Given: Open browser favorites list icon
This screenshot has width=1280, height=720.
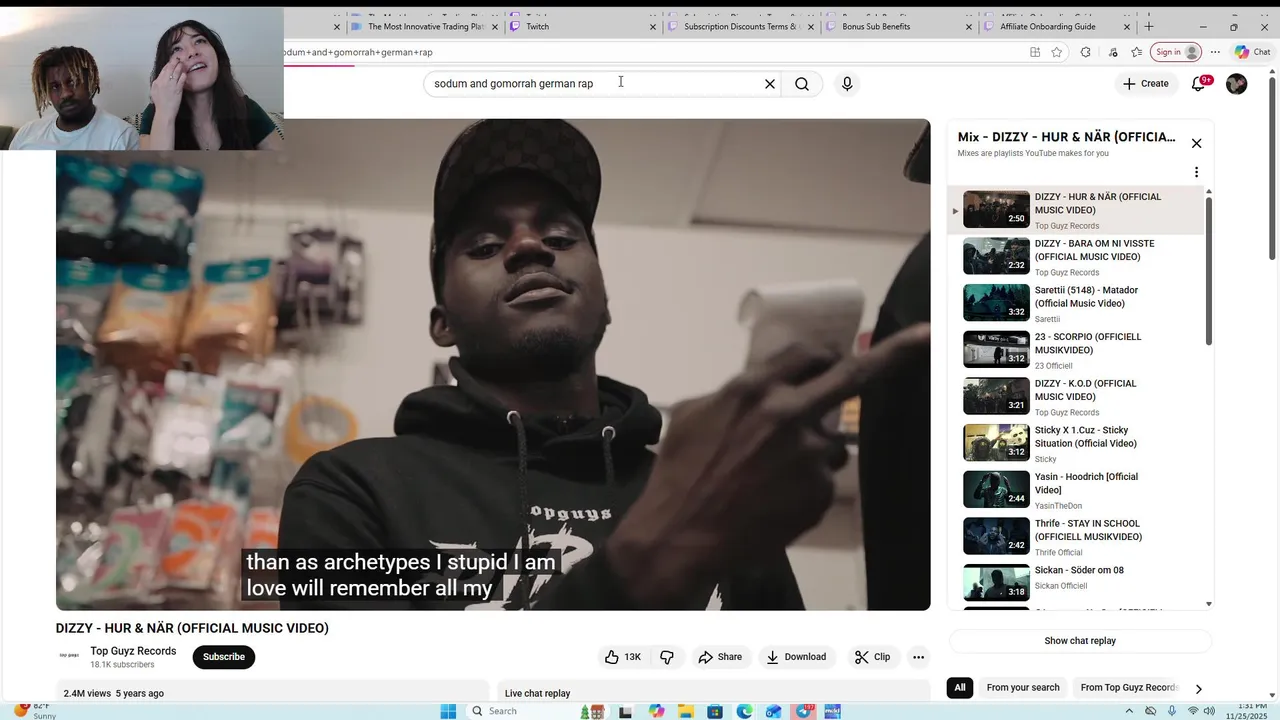Looking at the screenshot, I should [x=1137, y=52].
